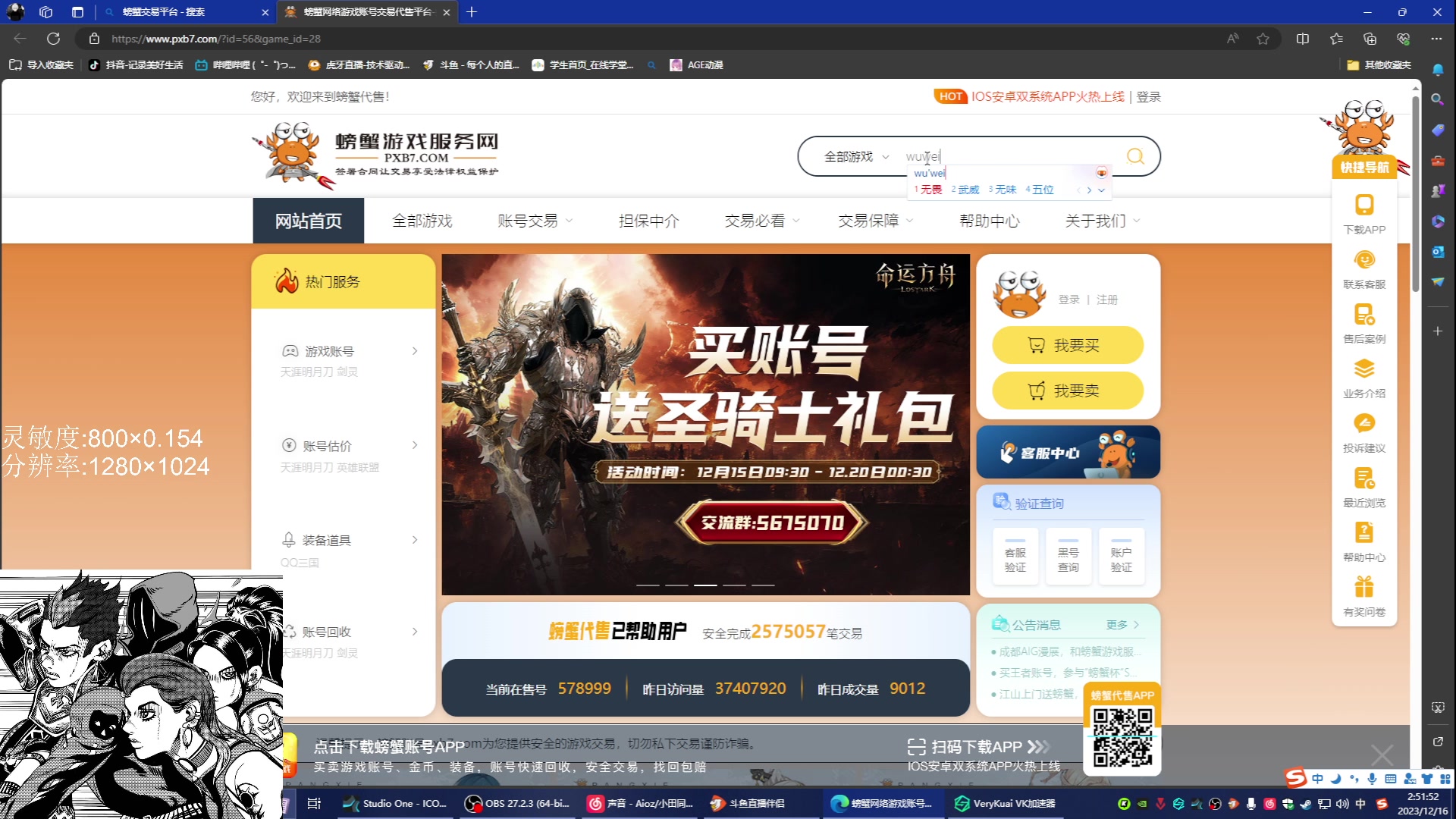Click the first banner carousel indicator
The image size is (1456, 819).
pyautogui.click(x=647, y=585)
